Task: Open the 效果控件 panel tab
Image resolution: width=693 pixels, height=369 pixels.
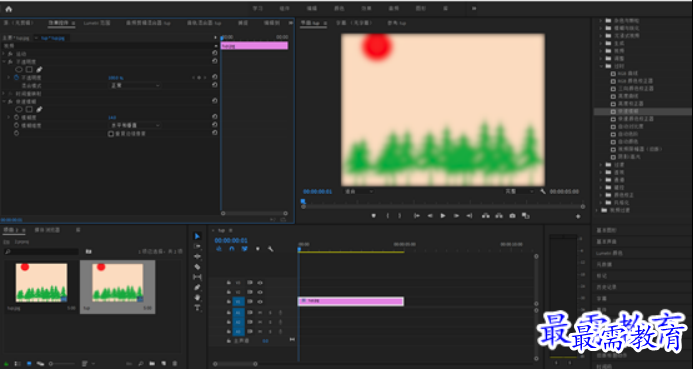Action: 59,23
